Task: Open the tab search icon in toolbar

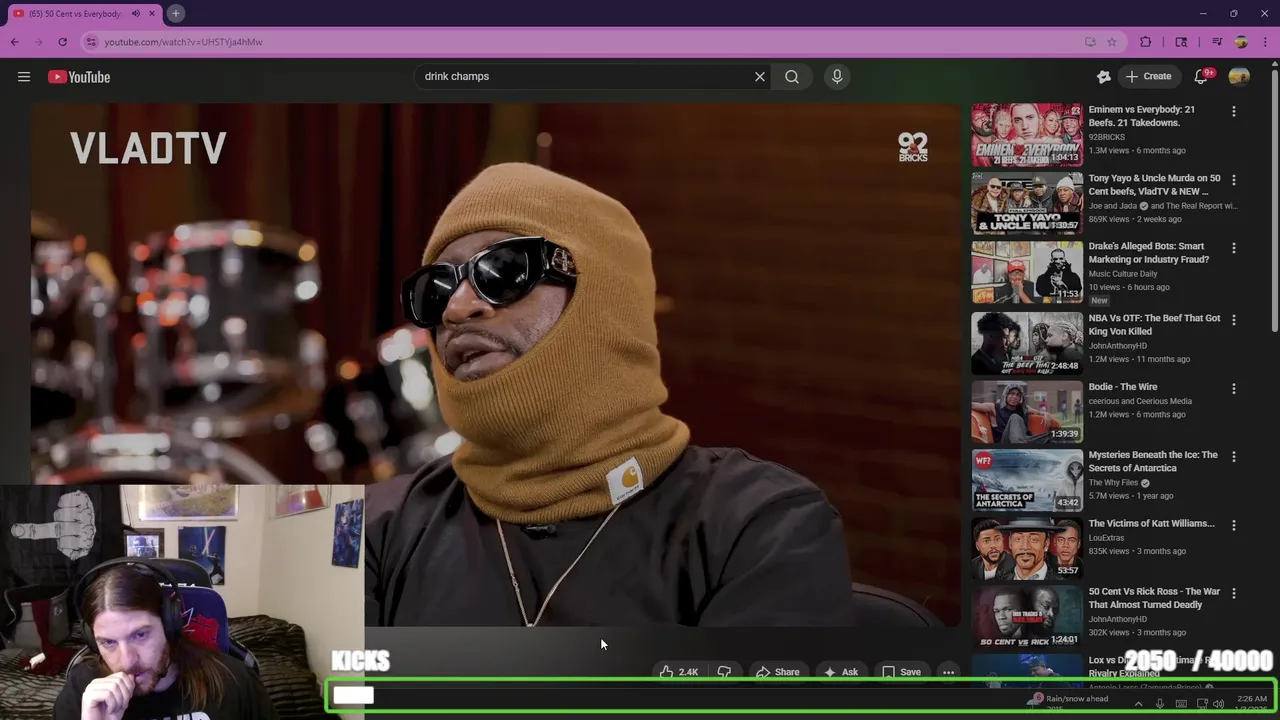Action: 1181,42
